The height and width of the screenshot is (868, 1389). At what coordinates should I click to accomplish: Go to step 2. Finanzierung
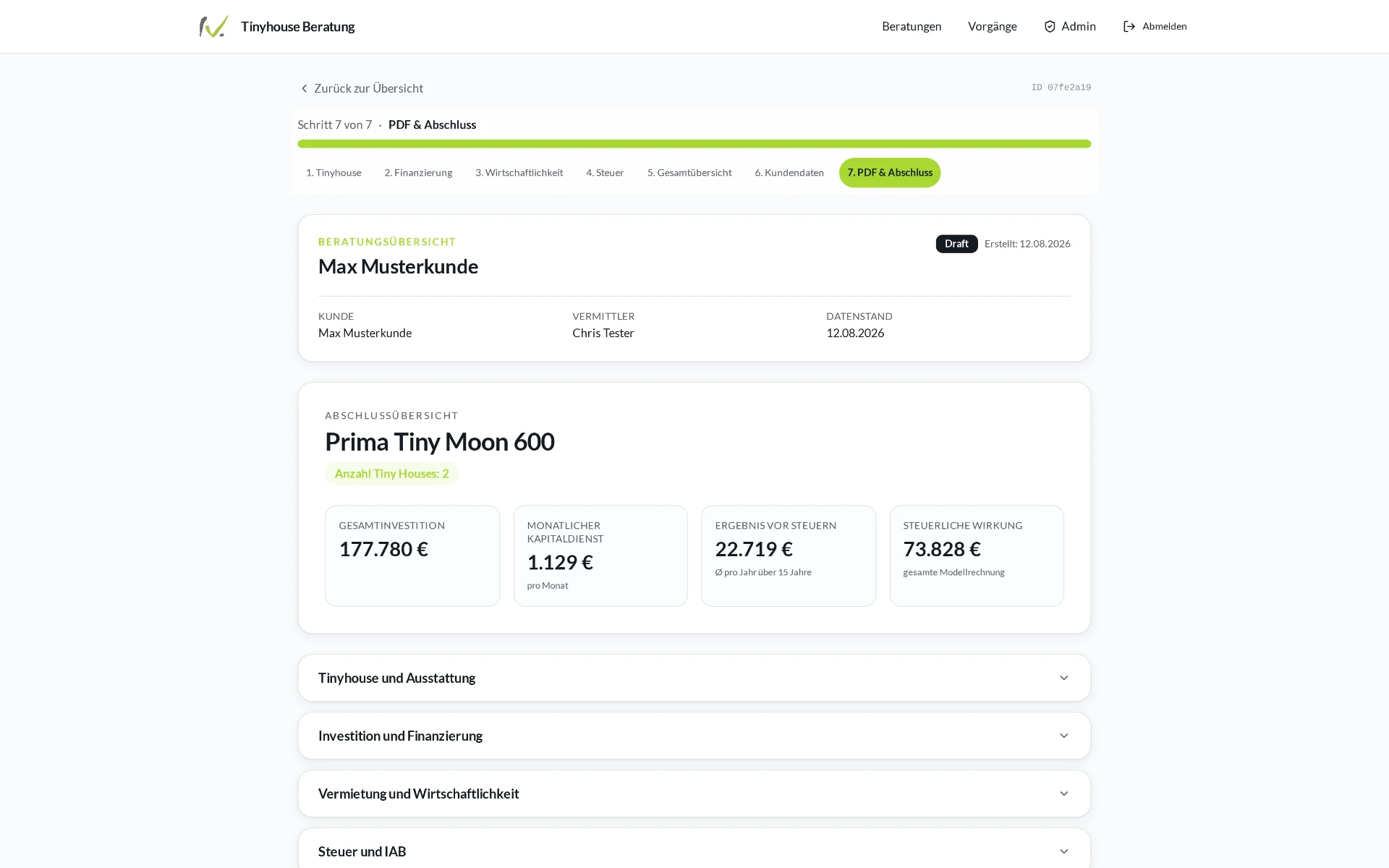tap(418, 172)
